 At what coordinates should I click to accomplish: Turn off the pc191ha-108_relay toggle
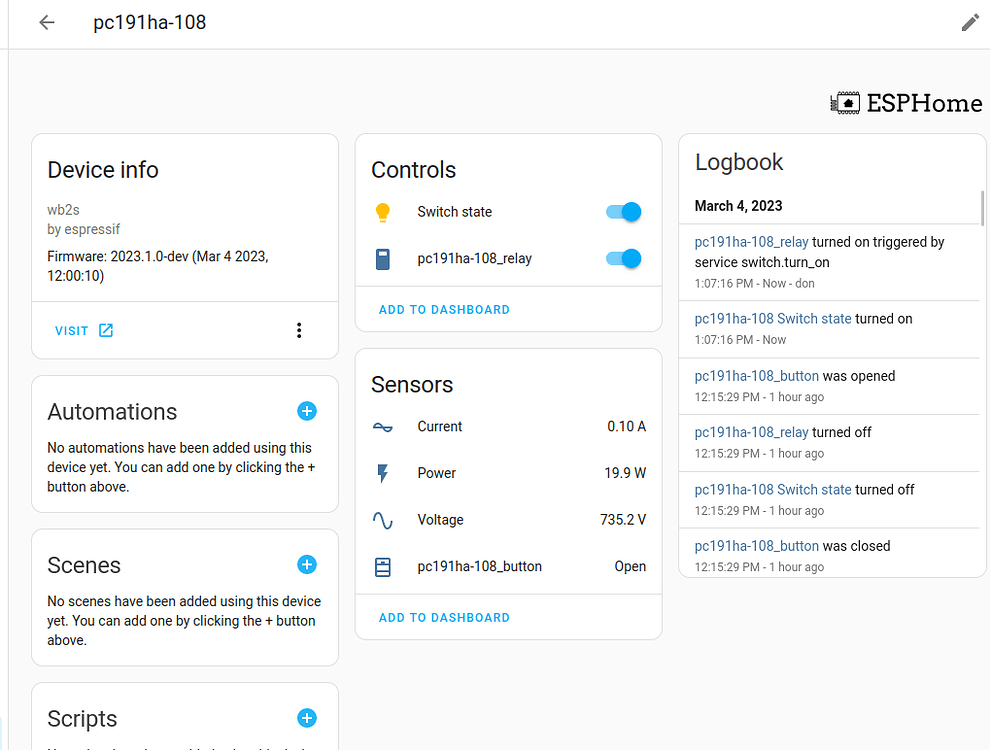coord(623,259)
